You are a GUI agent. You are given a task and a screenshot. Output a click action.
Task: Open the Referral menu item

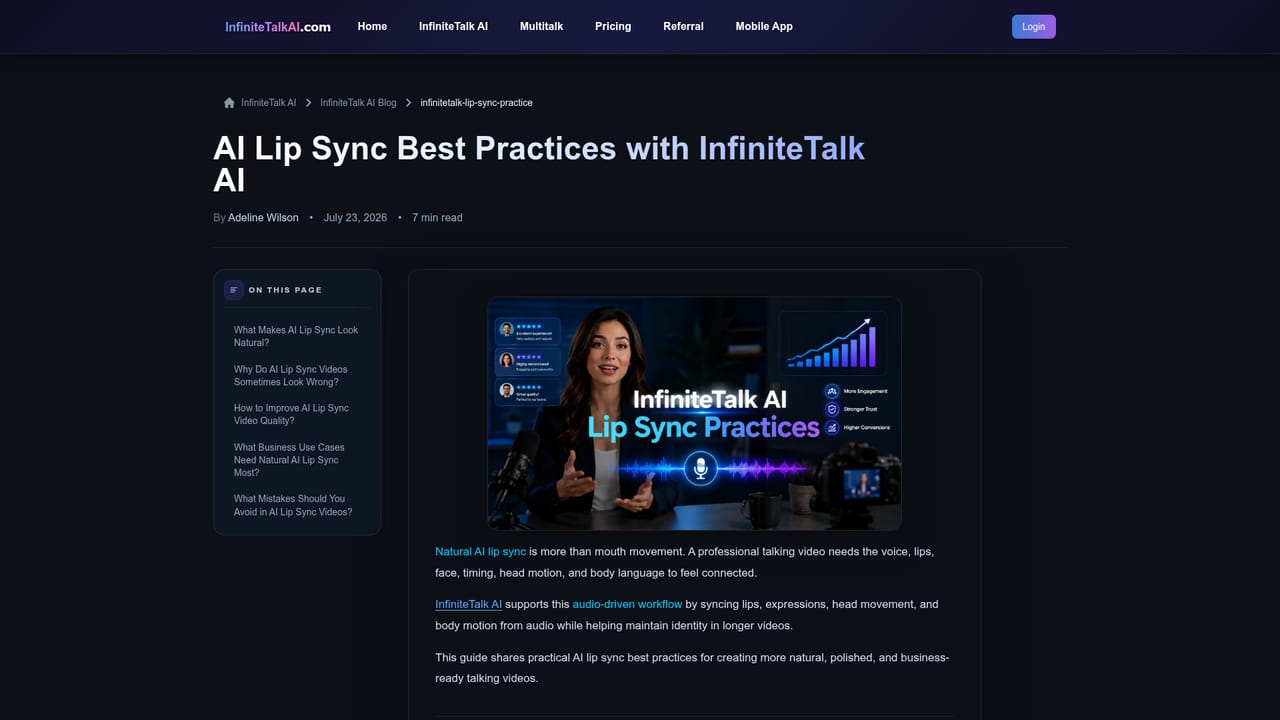[683, 27]
